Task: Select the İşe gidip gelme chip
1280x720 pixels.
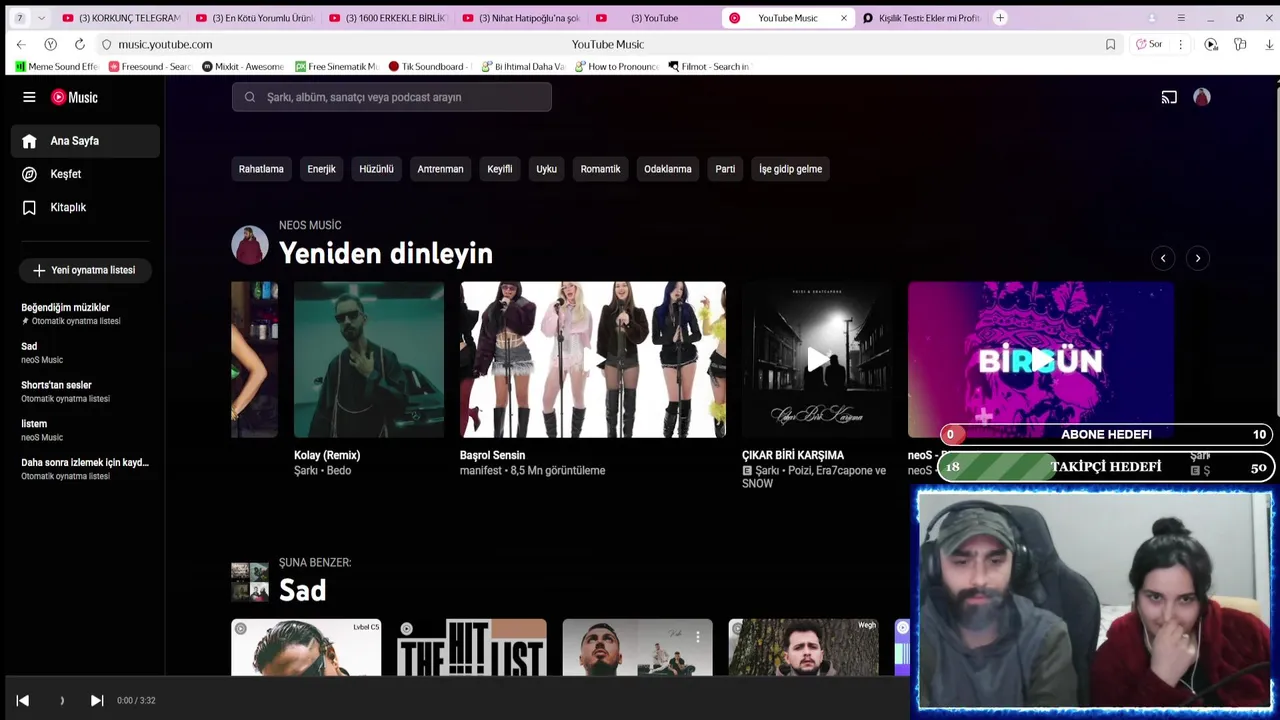Action: coord(790,169)
